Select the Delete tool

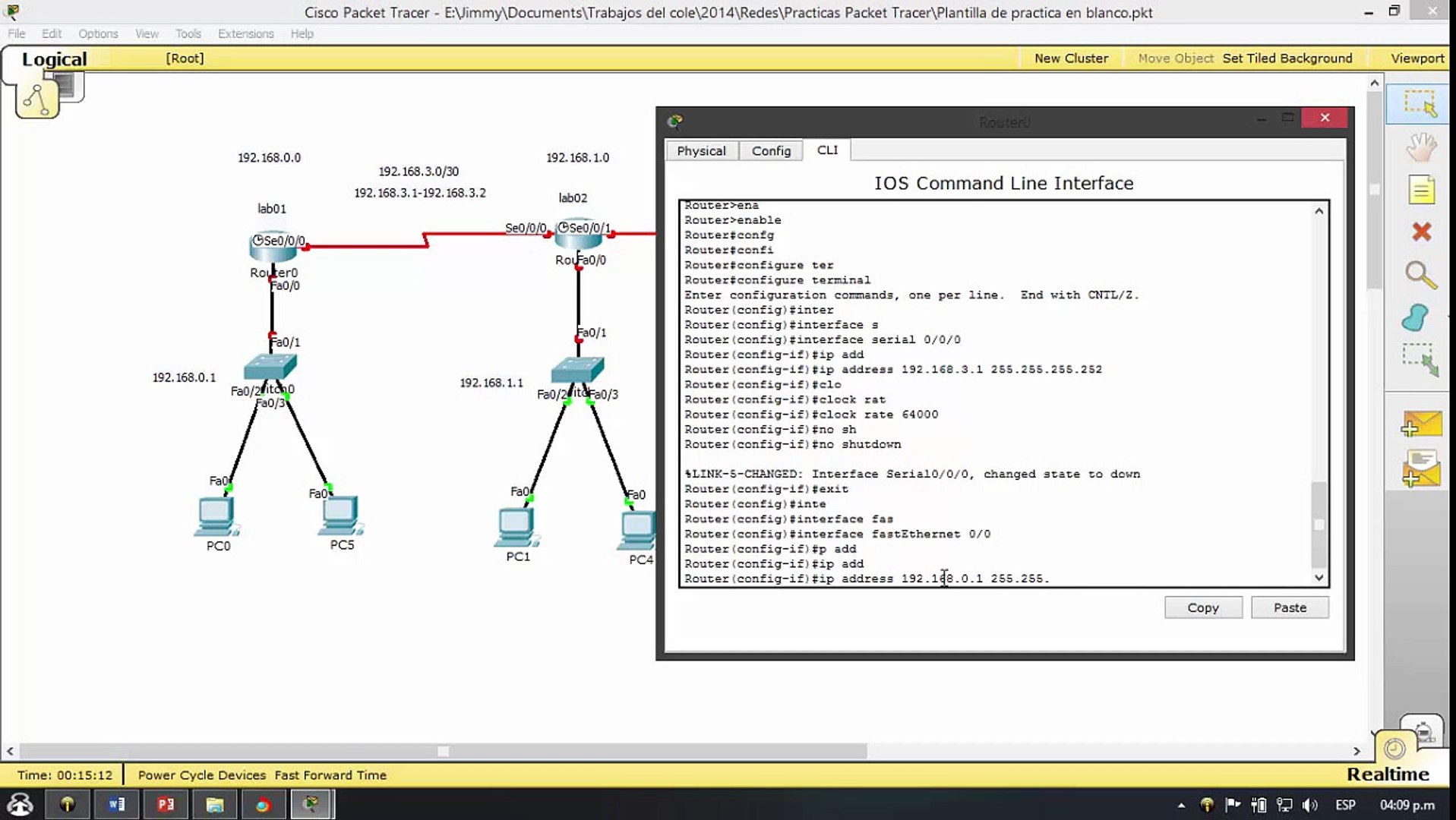point(1421,232)
